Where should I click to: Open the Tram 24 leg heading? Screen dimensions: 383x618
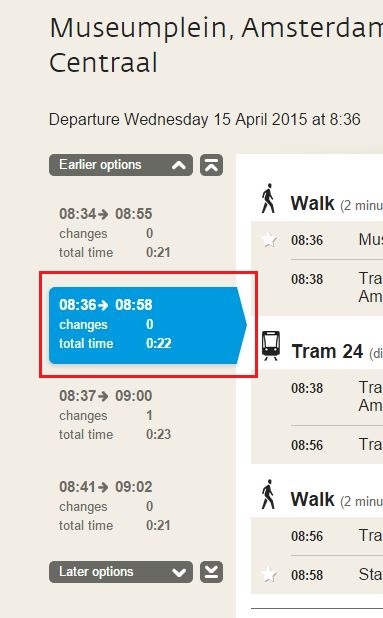pos(327,351)
